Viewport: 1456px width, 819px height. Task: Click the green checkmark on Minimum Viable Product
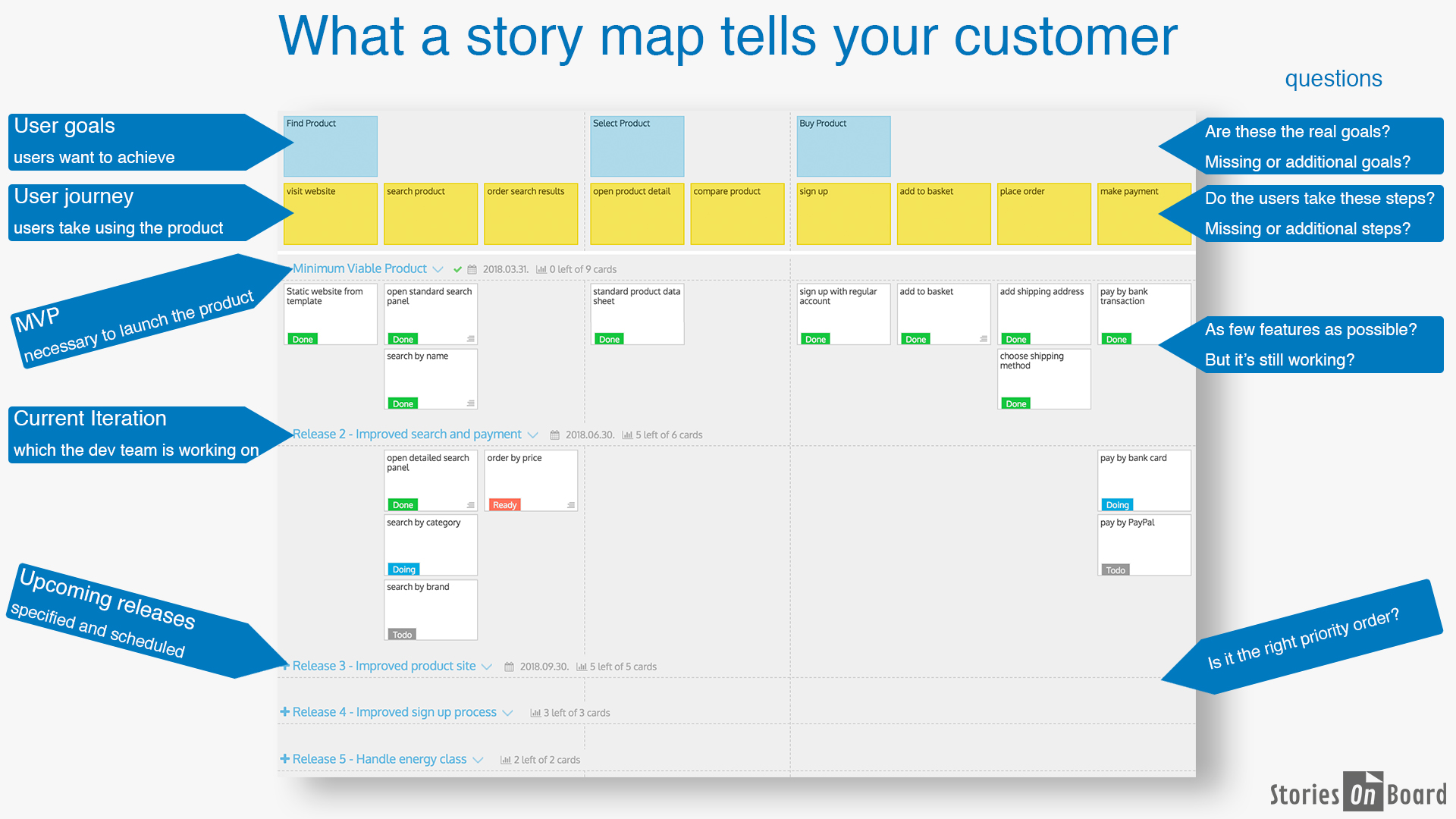tap(457, 269)
